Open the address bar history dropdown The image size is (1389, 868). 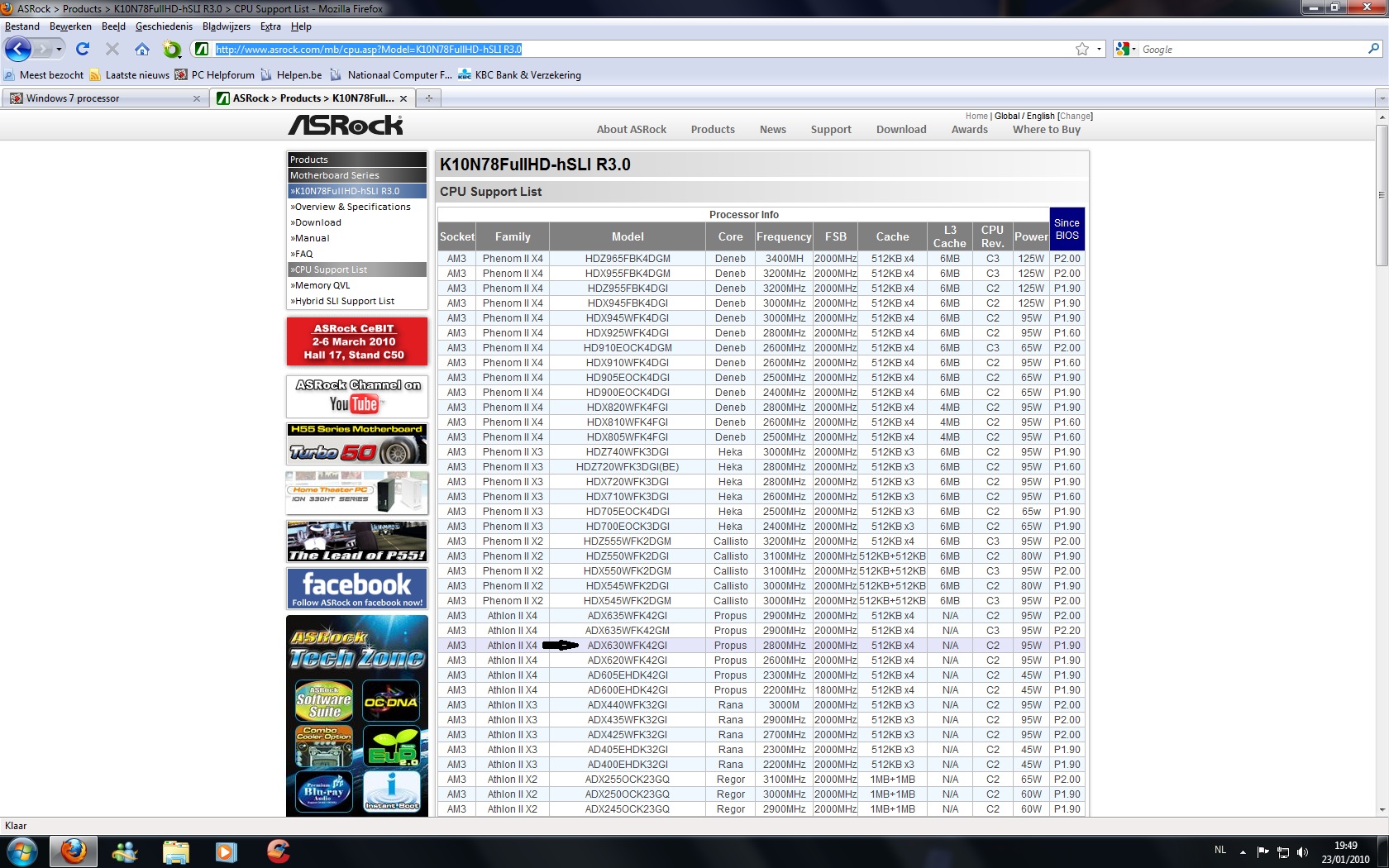click(x=1099, y=50)
